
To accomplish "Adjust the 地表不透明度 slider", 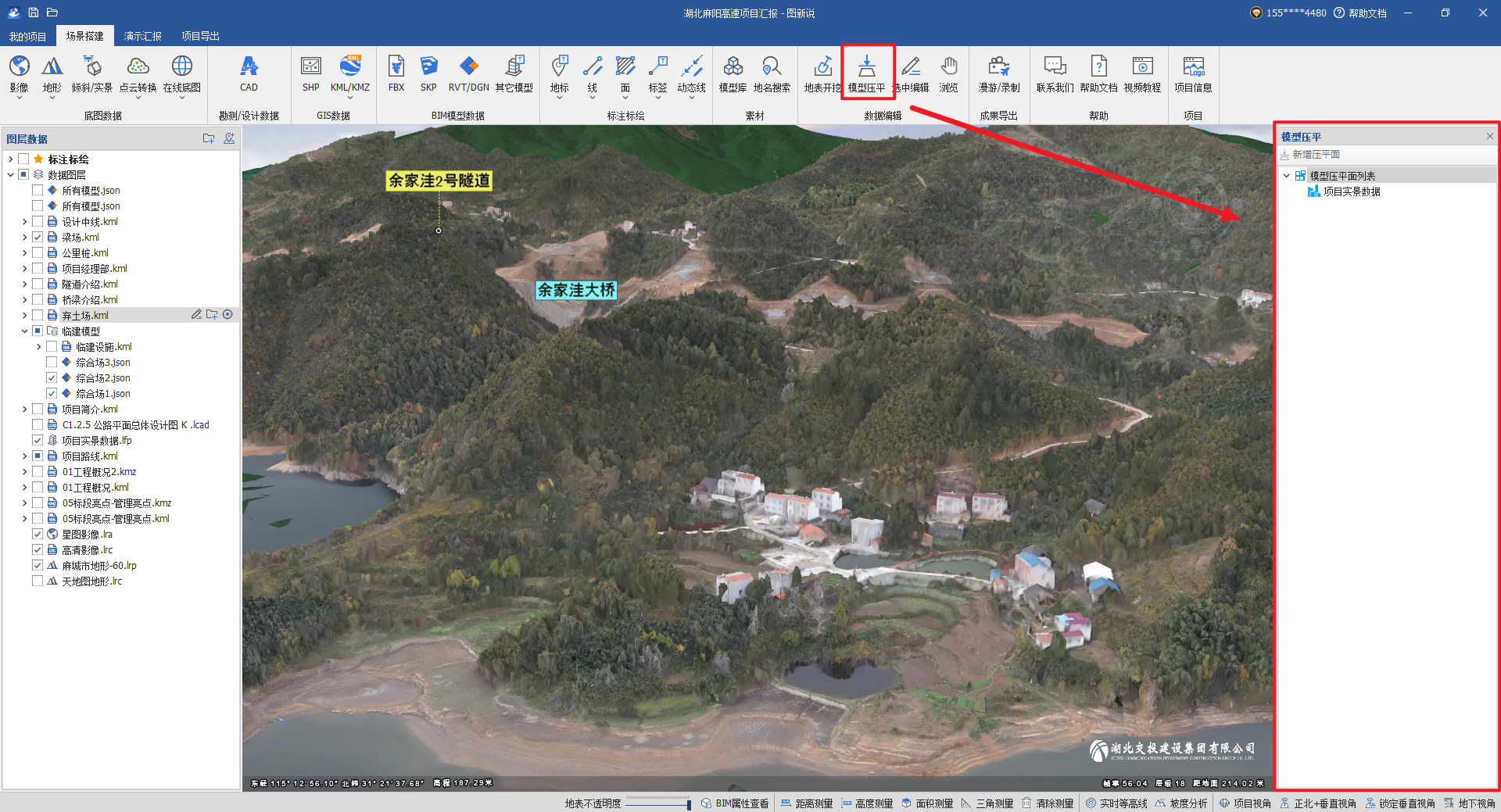I will [657, 803].
